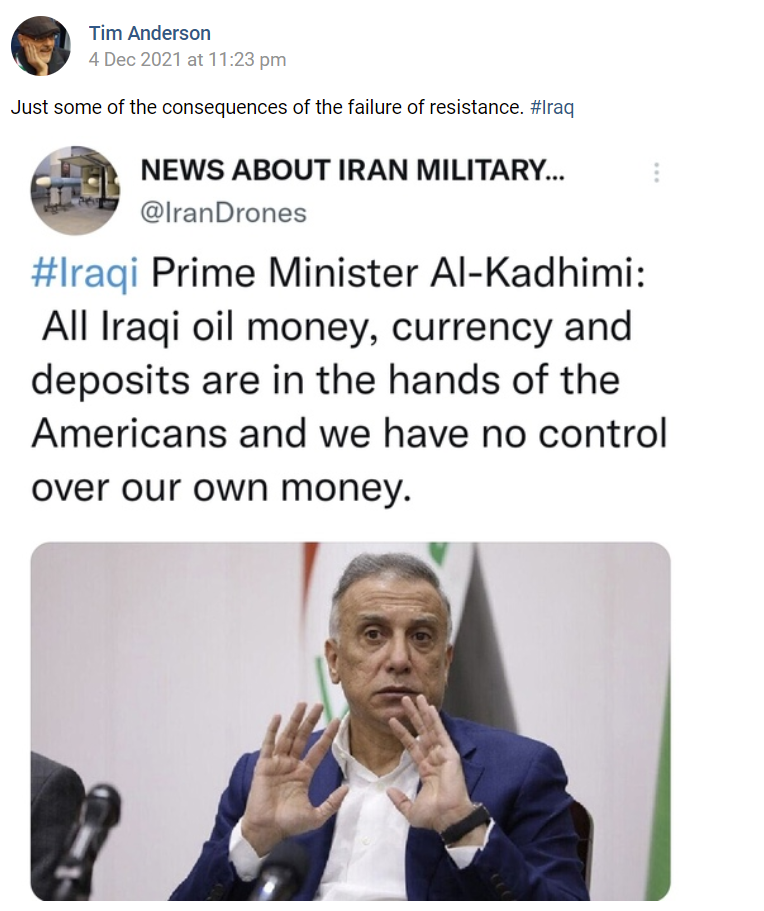Click "deposits are in the hands" text line
The height and width of the screenshot is (911, 764).
coord(325,381)
